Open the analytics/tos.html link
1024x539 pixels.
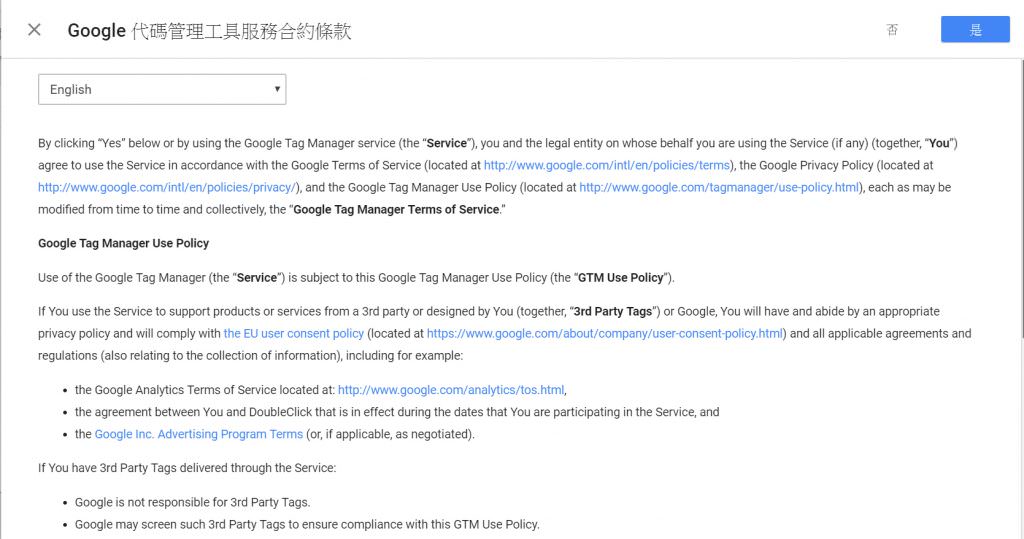pos(451,390)
